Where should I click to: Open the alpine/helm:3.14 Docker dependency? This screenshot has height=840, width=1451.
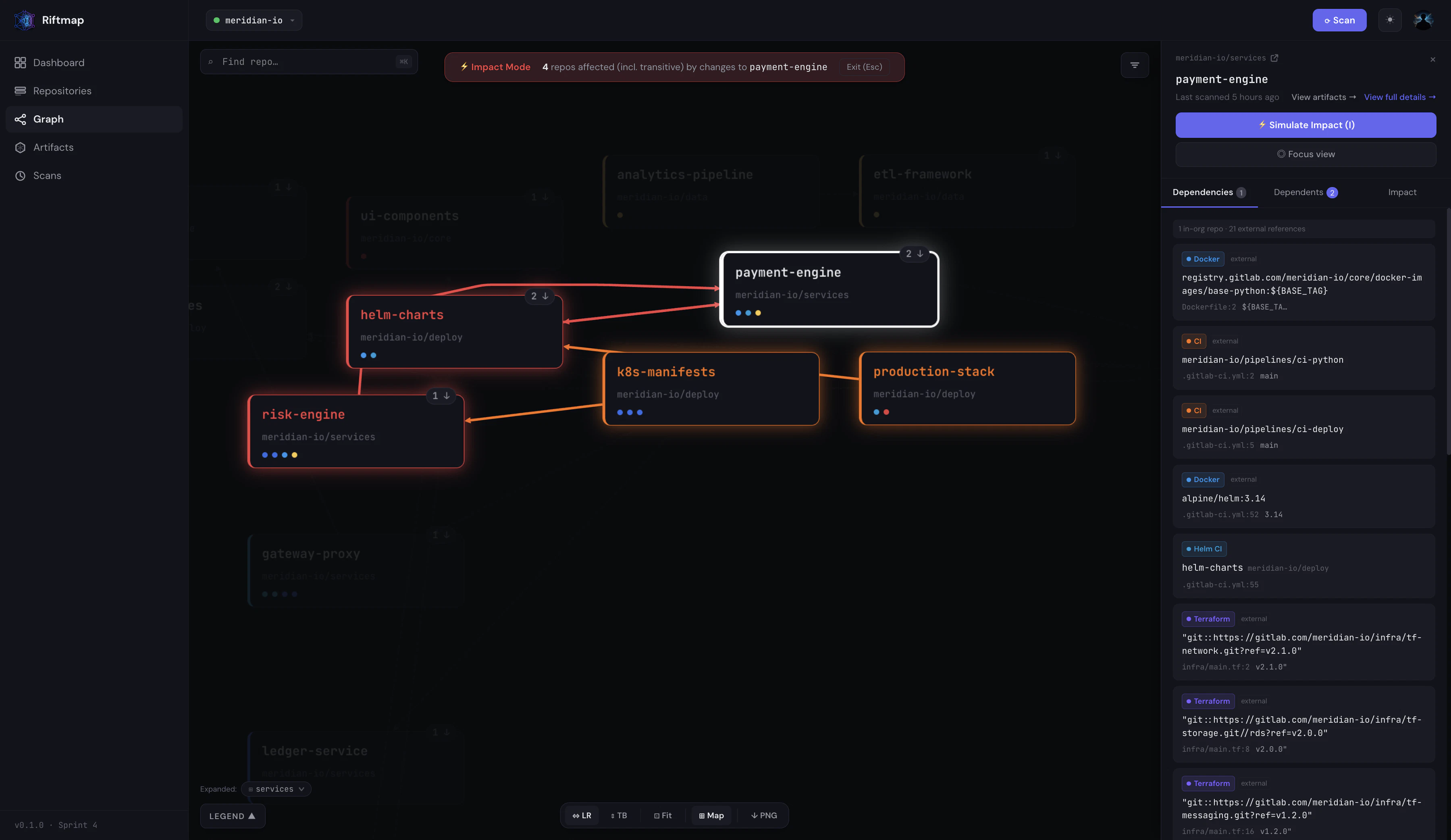(x=1303, y=496)
